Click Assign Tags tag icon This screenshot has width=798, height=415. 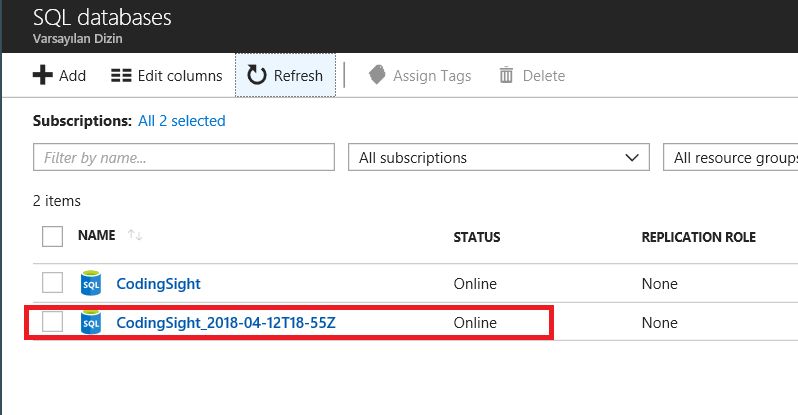377,75
